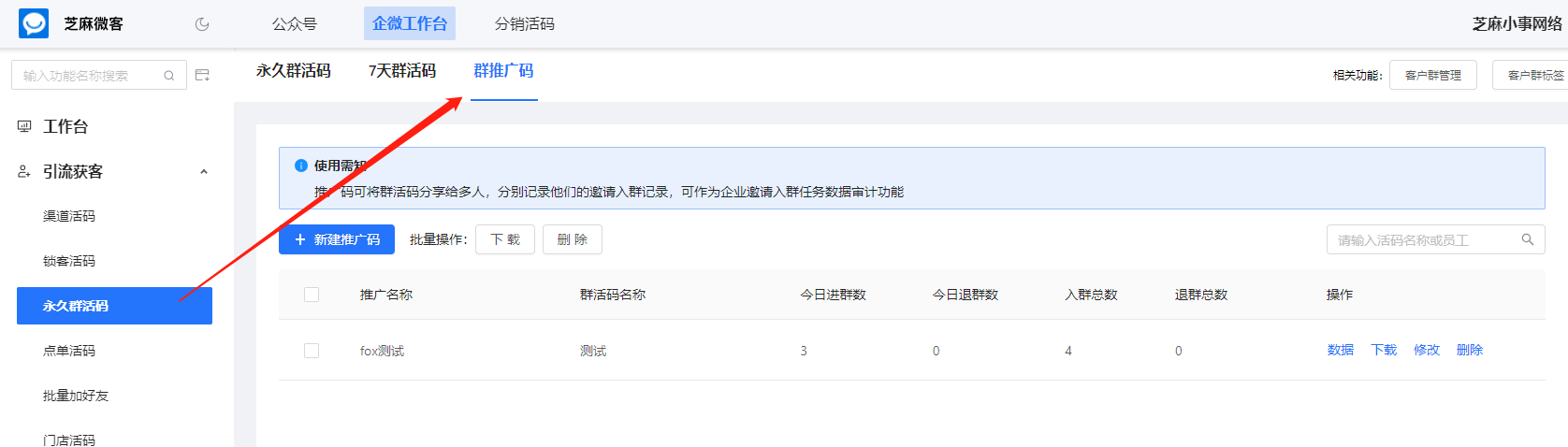The height and width of the screenshot is (447, 1568).
Task: Open 门店活码 in sidebar
Action: (69, 440)
